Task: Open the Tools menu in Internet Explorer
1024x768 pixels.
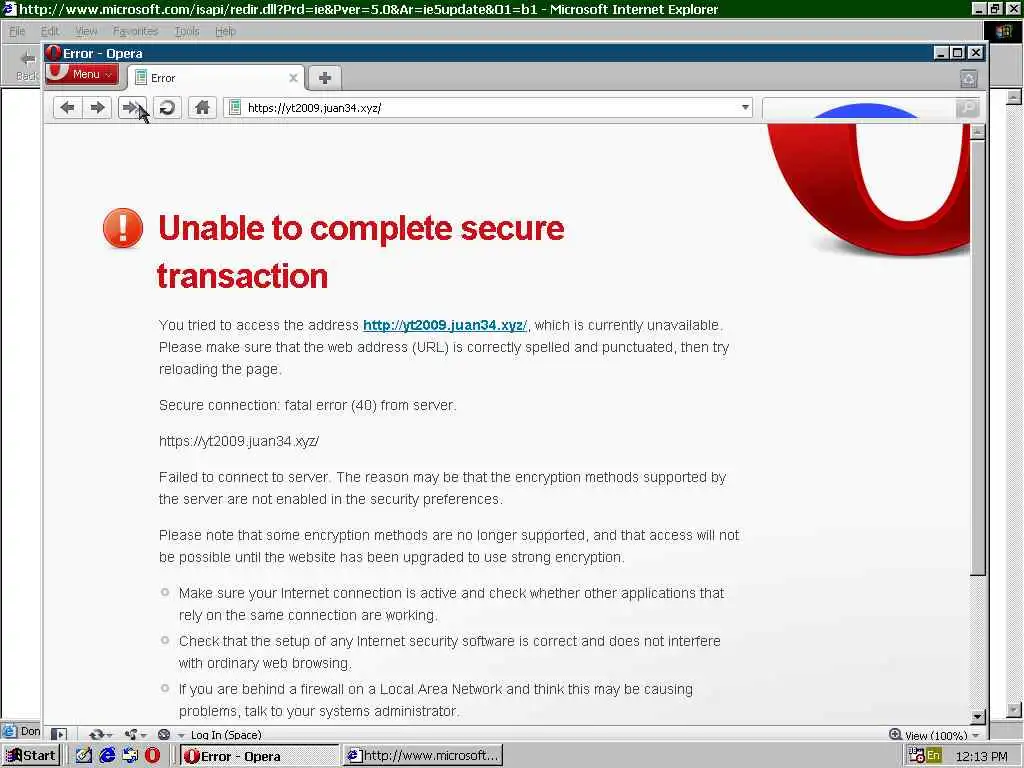Action: [x=187, y=31]
